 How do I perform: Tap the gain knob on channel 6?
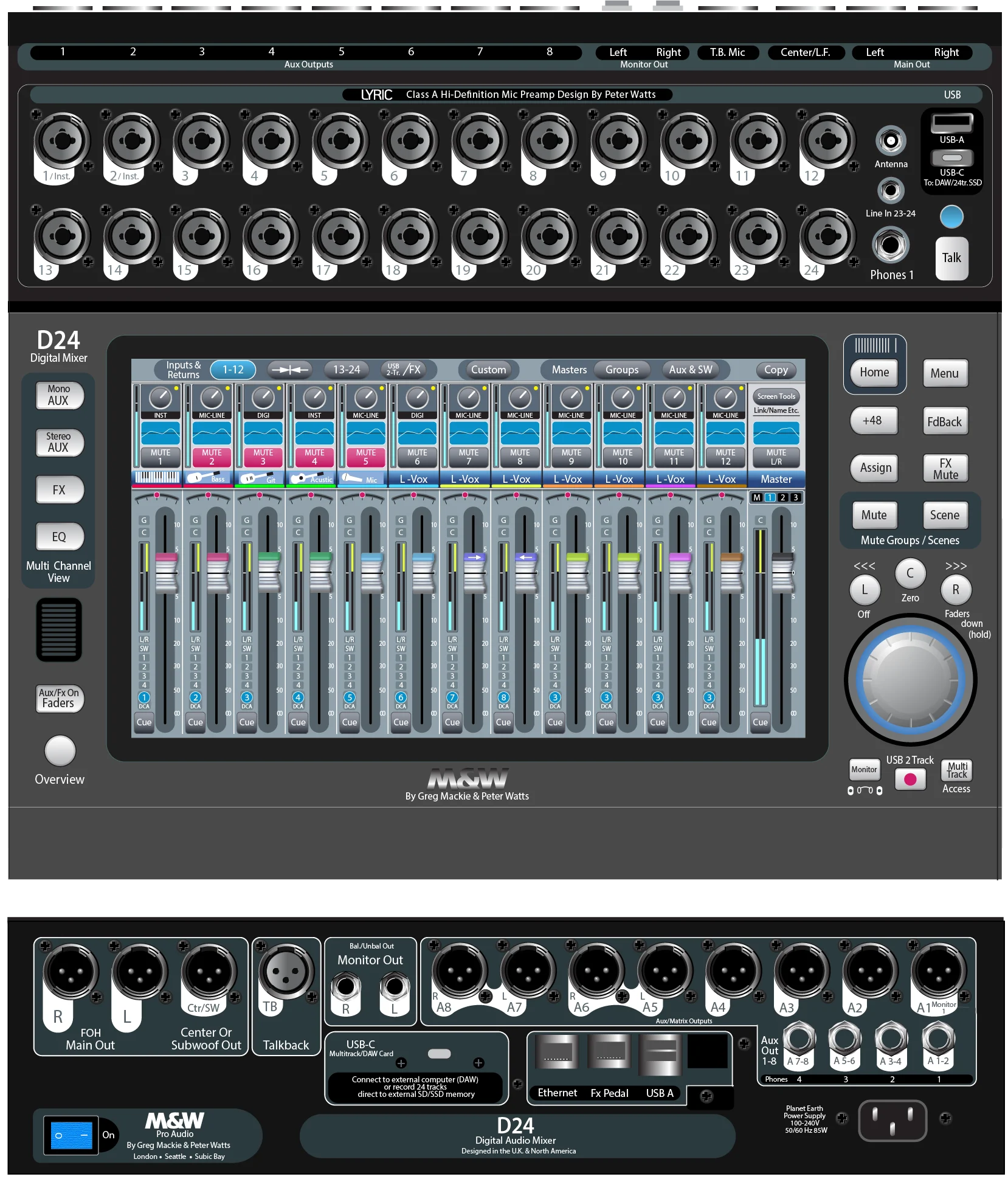[417, 398]
